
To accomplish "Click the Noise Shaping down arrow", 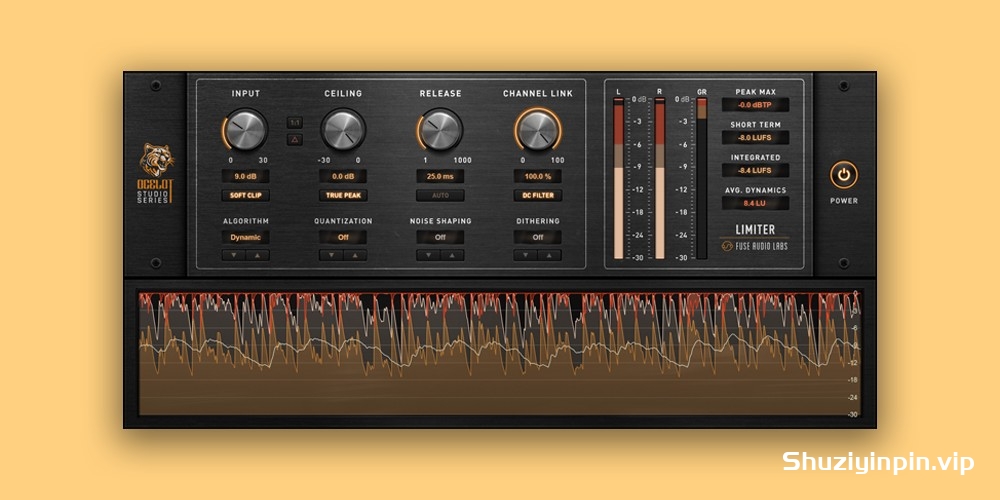I will pos(428,255).
